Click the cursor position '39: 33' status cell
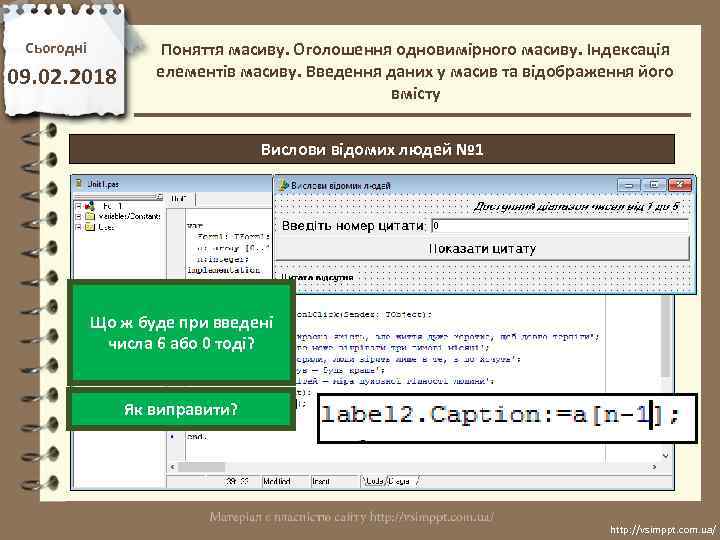The height and width of the screenshot is (540, 720). pos(237,481)
